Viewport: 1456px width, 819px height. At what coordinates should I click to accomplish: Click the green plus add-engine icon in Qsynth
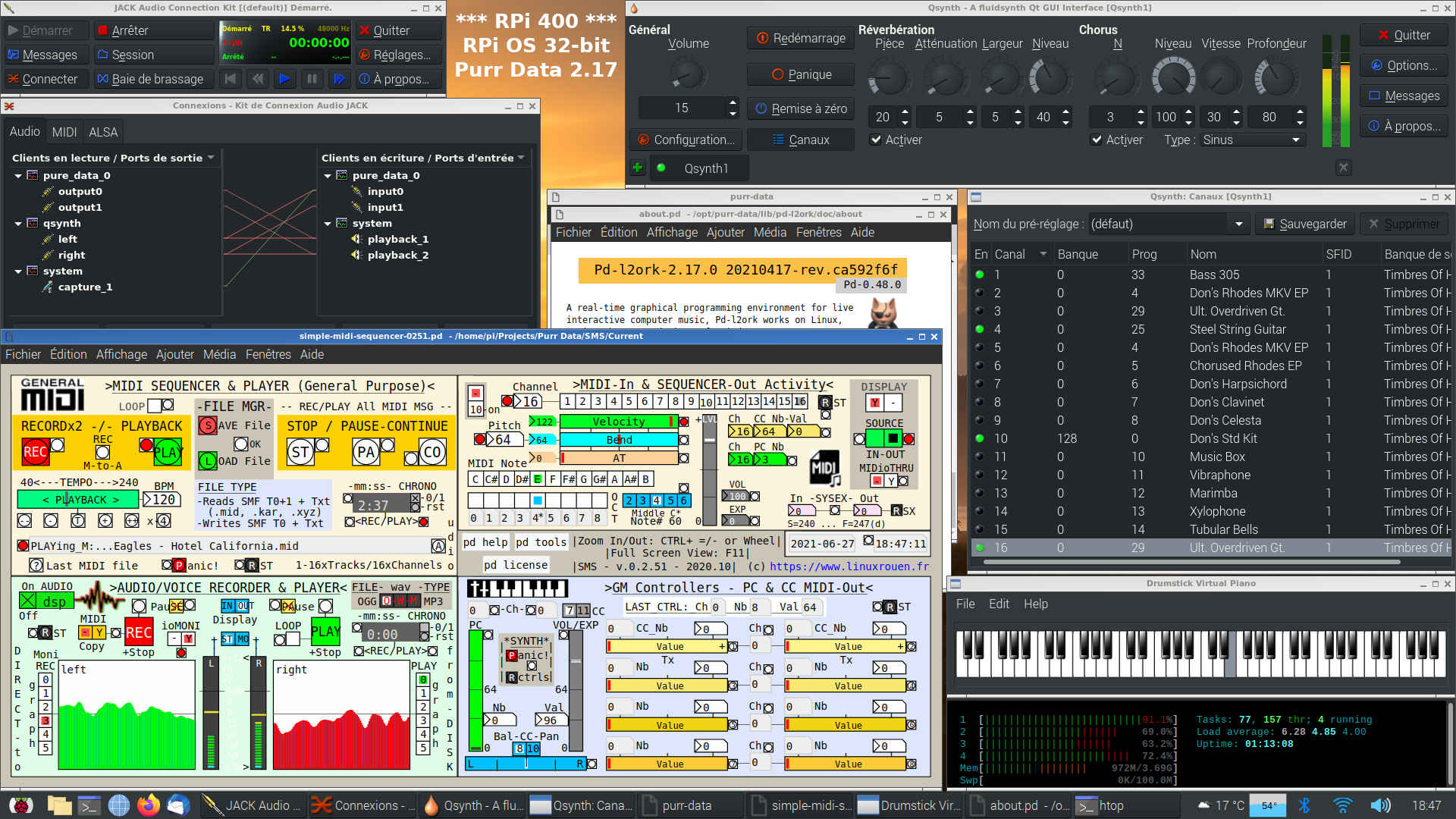click(637, 168)
